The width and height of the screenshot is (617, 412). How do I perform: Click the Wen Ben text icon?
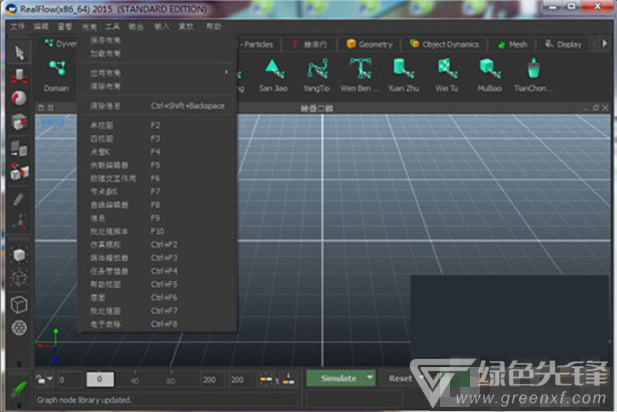(360, 76)
